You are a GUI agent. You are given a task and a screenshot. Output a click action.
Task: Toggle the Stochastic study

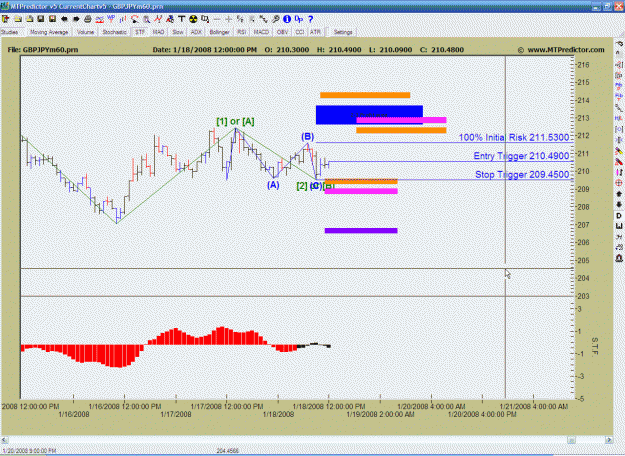[x=114, y=32]
